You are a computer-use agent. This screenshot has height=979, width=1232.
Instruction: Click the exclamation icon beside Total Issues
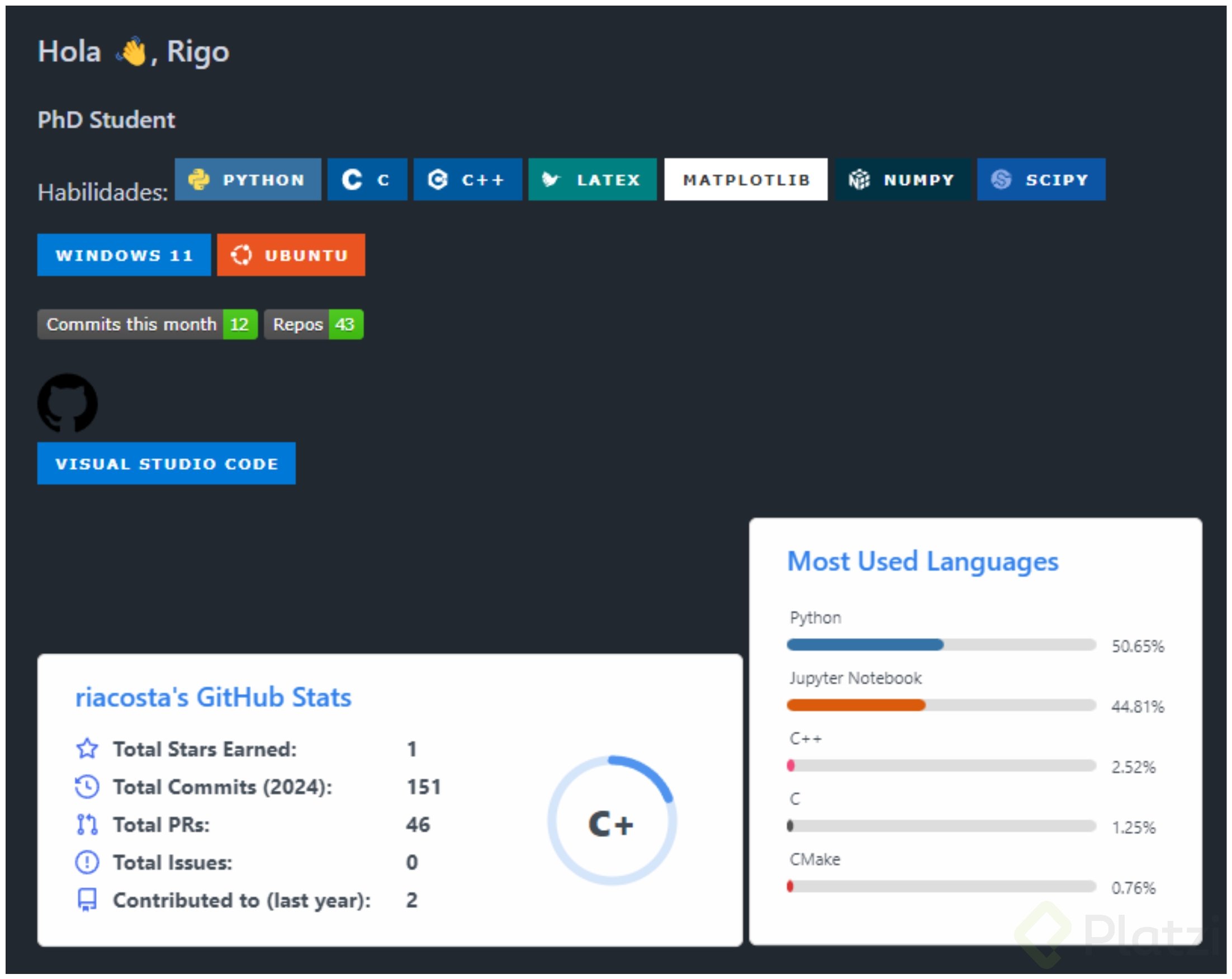coord(87,862)
